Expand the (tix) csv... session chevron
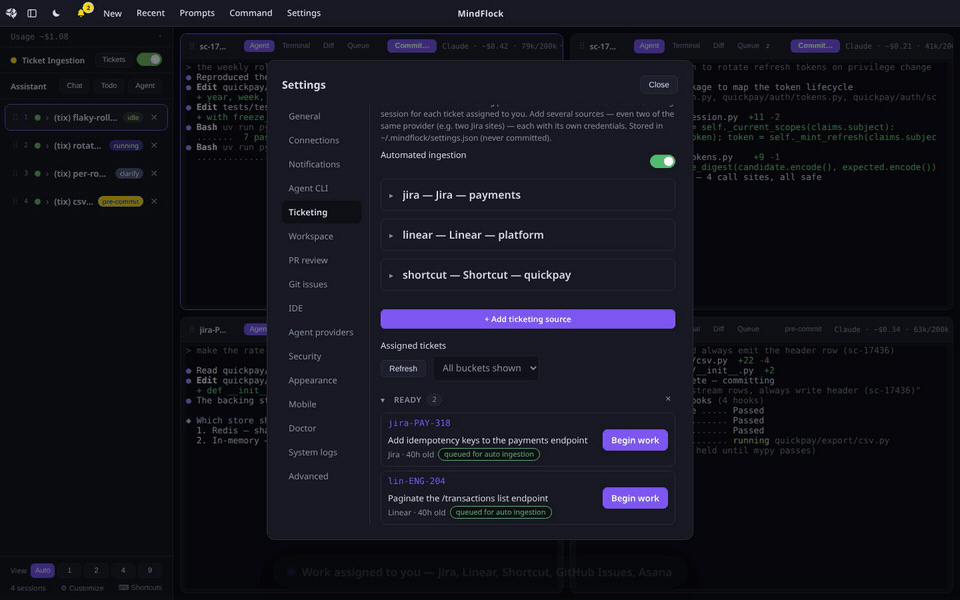Screen dimensions: 960x600 47,201
